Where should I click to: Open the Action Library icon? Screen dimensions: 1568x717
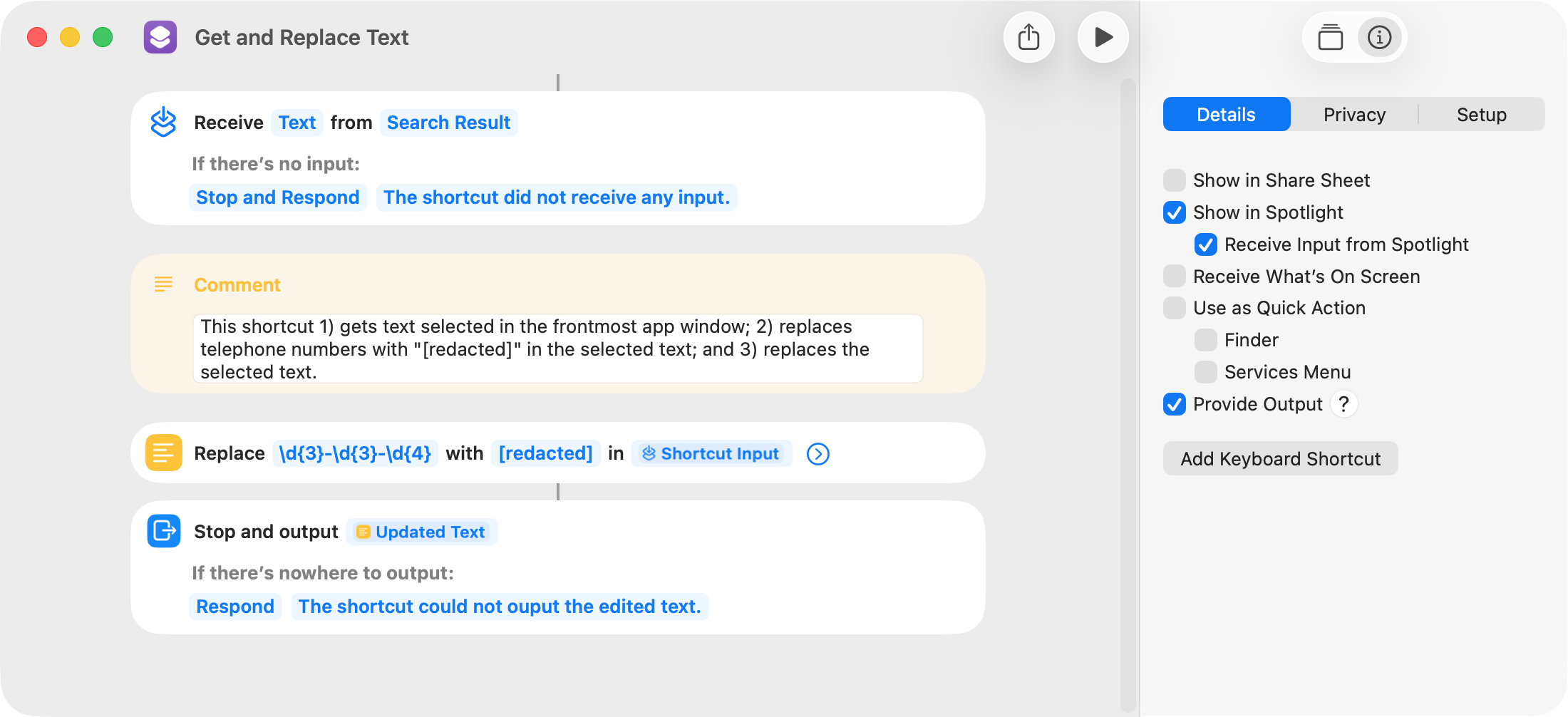click(1330, 37)
